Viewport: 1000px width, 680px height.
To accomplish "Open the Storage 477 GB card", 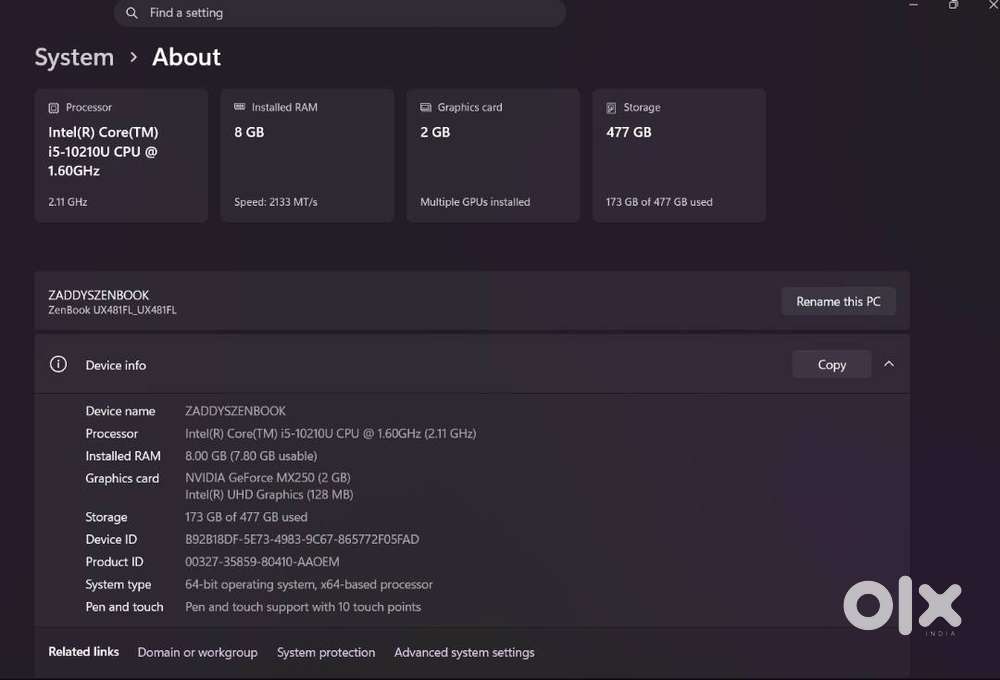I will (x=679, y=156).
